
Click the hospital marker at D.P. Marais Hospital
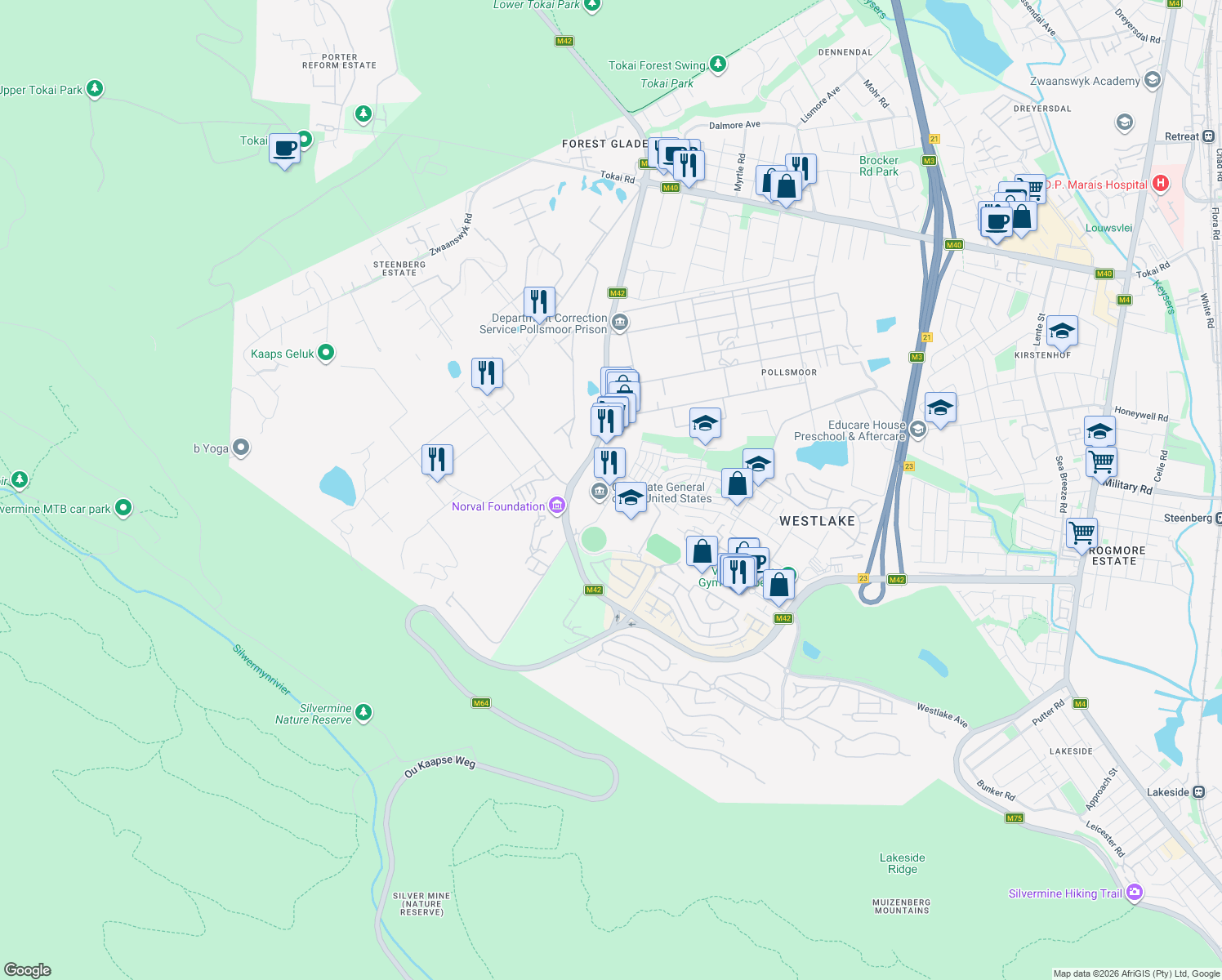(1159, 185)
